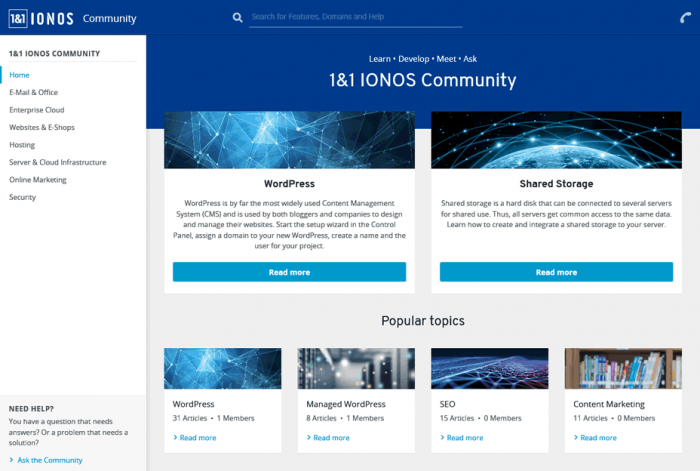
Task: Click the search magnifier icon
Action: [x=237, y=18]
